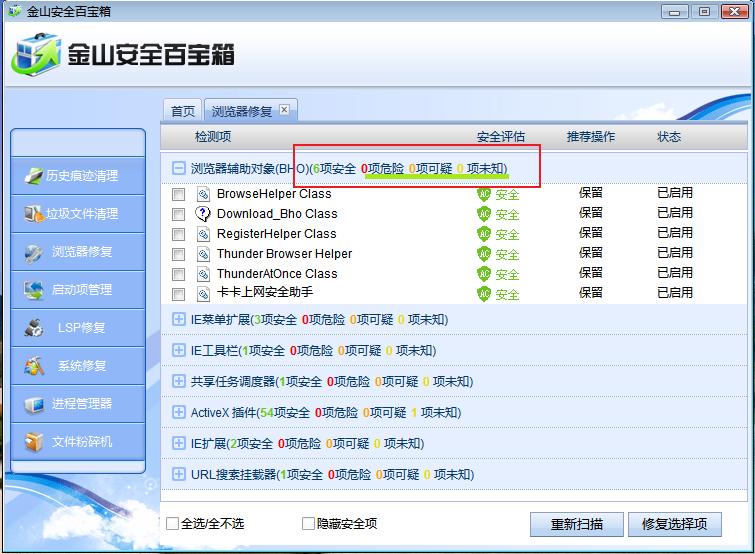Select the Thunder Browser Helper row text
Screen dimensions: 755x554
click(x=284, y=254)
